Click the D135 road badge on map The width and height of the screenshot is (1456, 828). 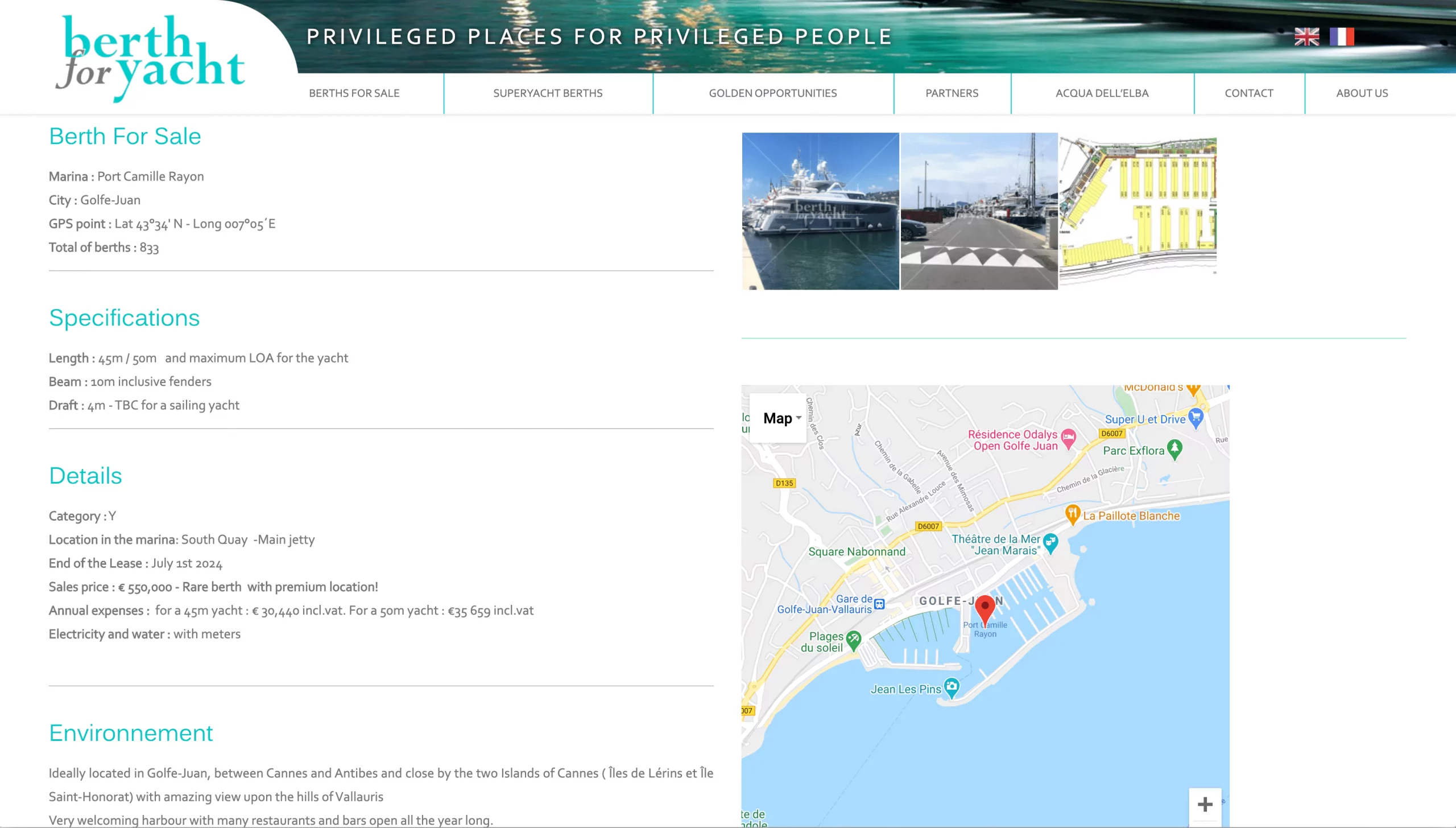784,483
